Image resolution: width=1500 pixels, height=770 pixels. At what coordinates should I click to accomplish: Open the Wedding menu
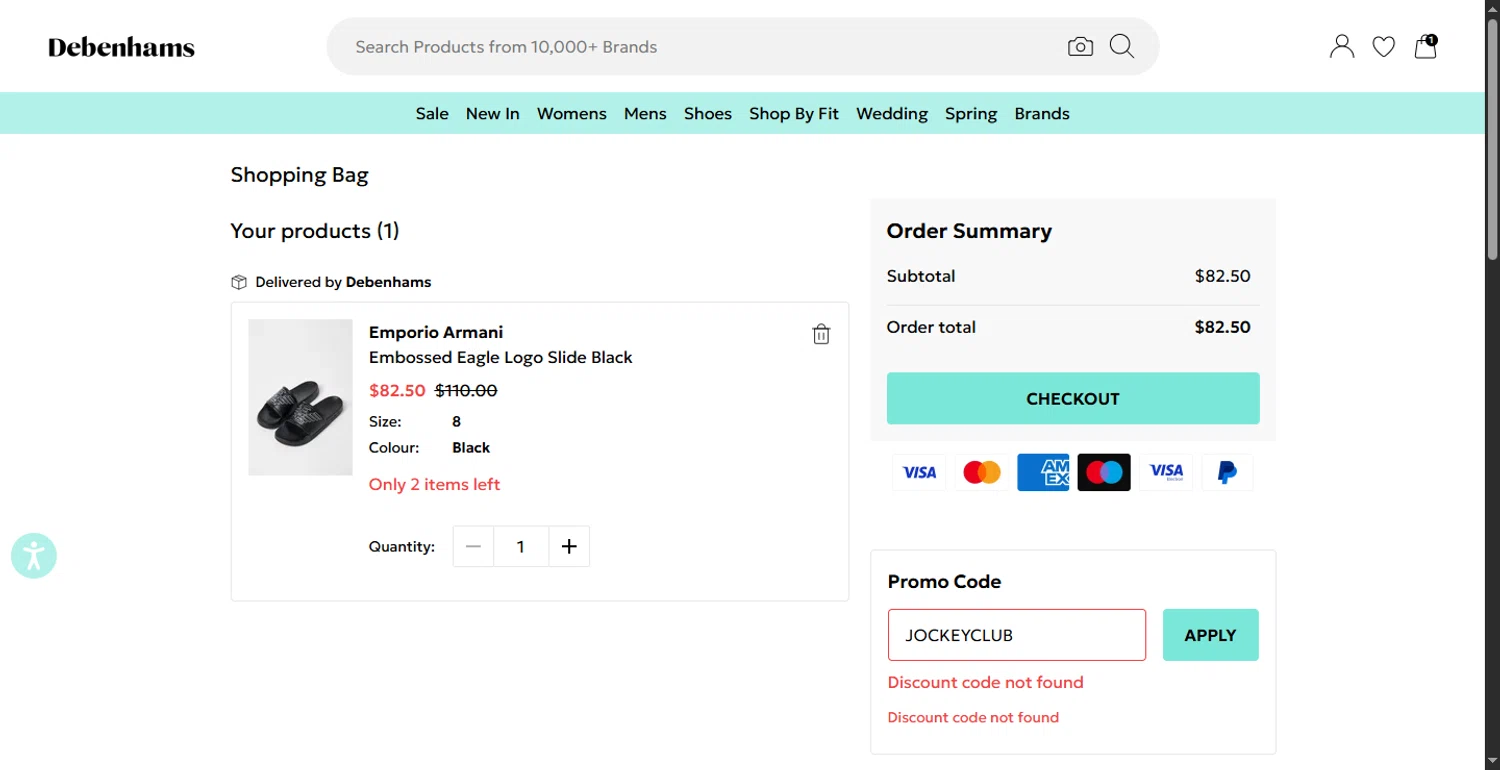tap(892, 113)
